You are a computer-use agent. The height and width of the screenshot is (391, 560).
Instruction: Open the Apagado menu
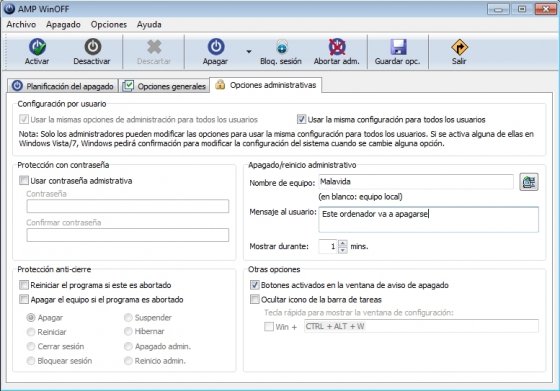[63, 25]
